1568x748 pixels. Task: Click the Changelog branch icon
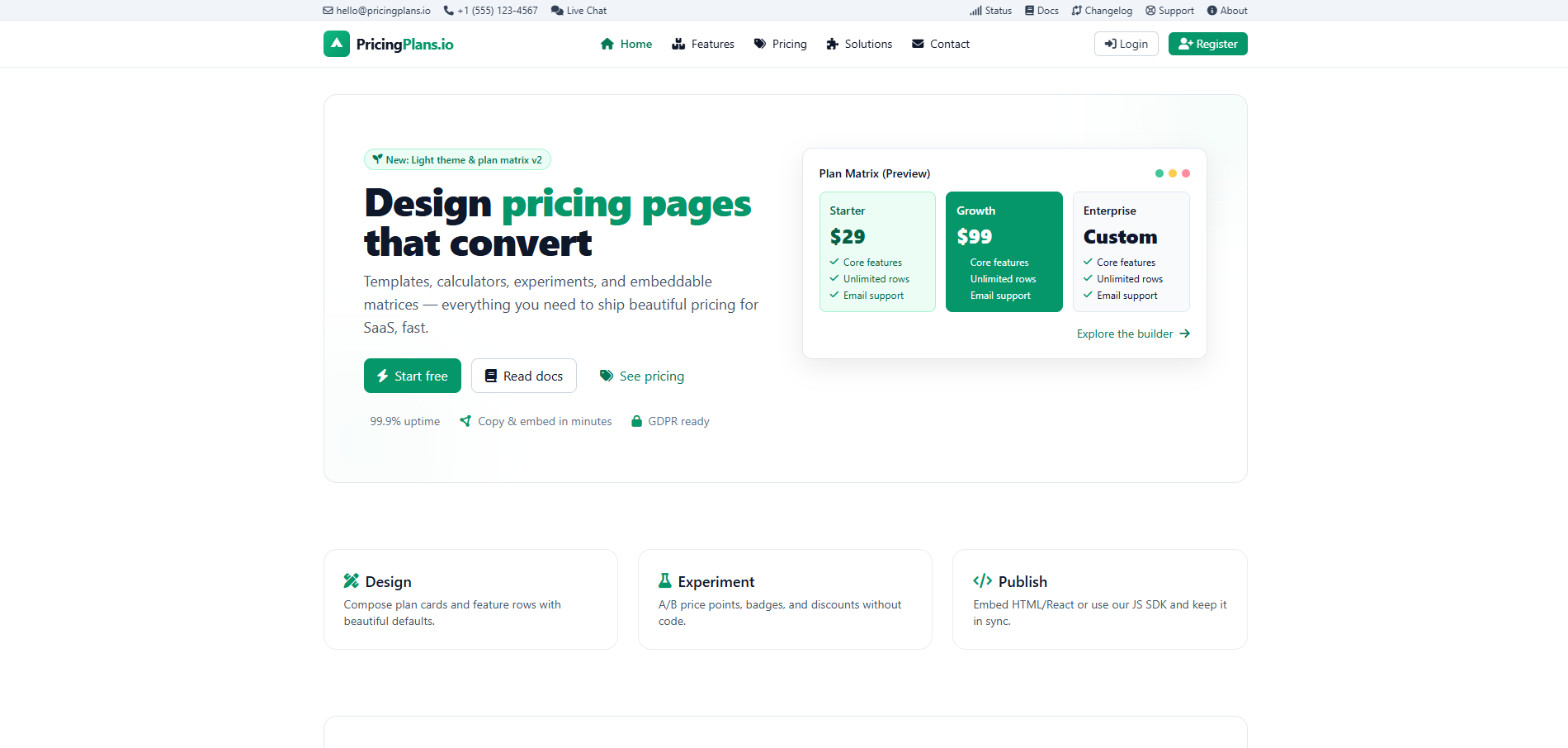[1076, 11]
